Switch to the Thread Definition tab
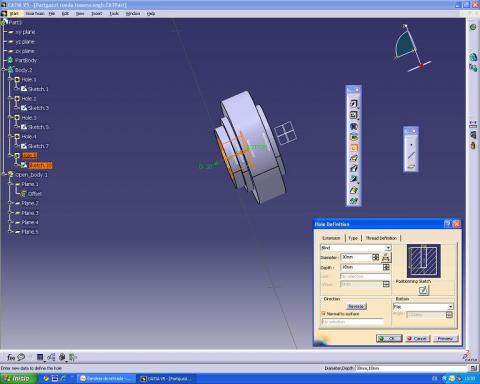The width and height of the screenshot is (480, 384). 381,238
